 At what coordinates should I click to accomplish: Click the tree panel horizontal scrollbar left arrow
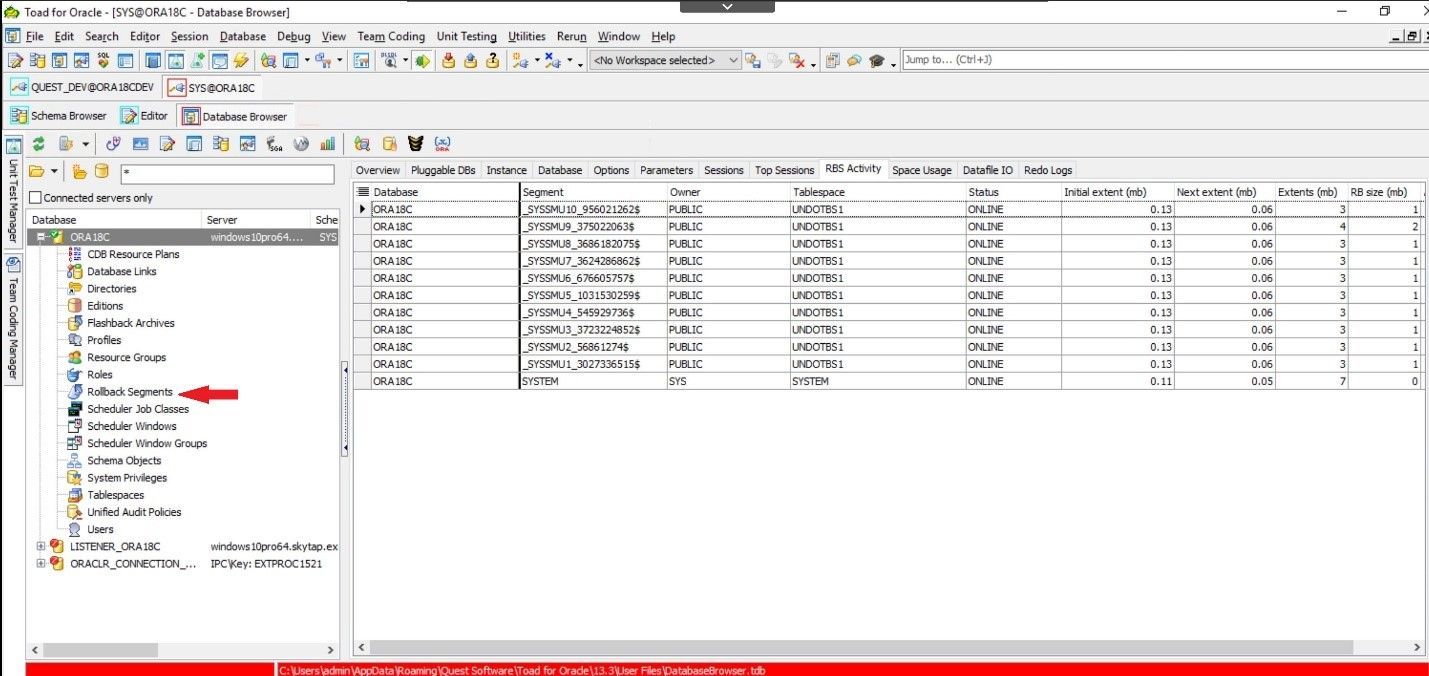coord(36,650)
